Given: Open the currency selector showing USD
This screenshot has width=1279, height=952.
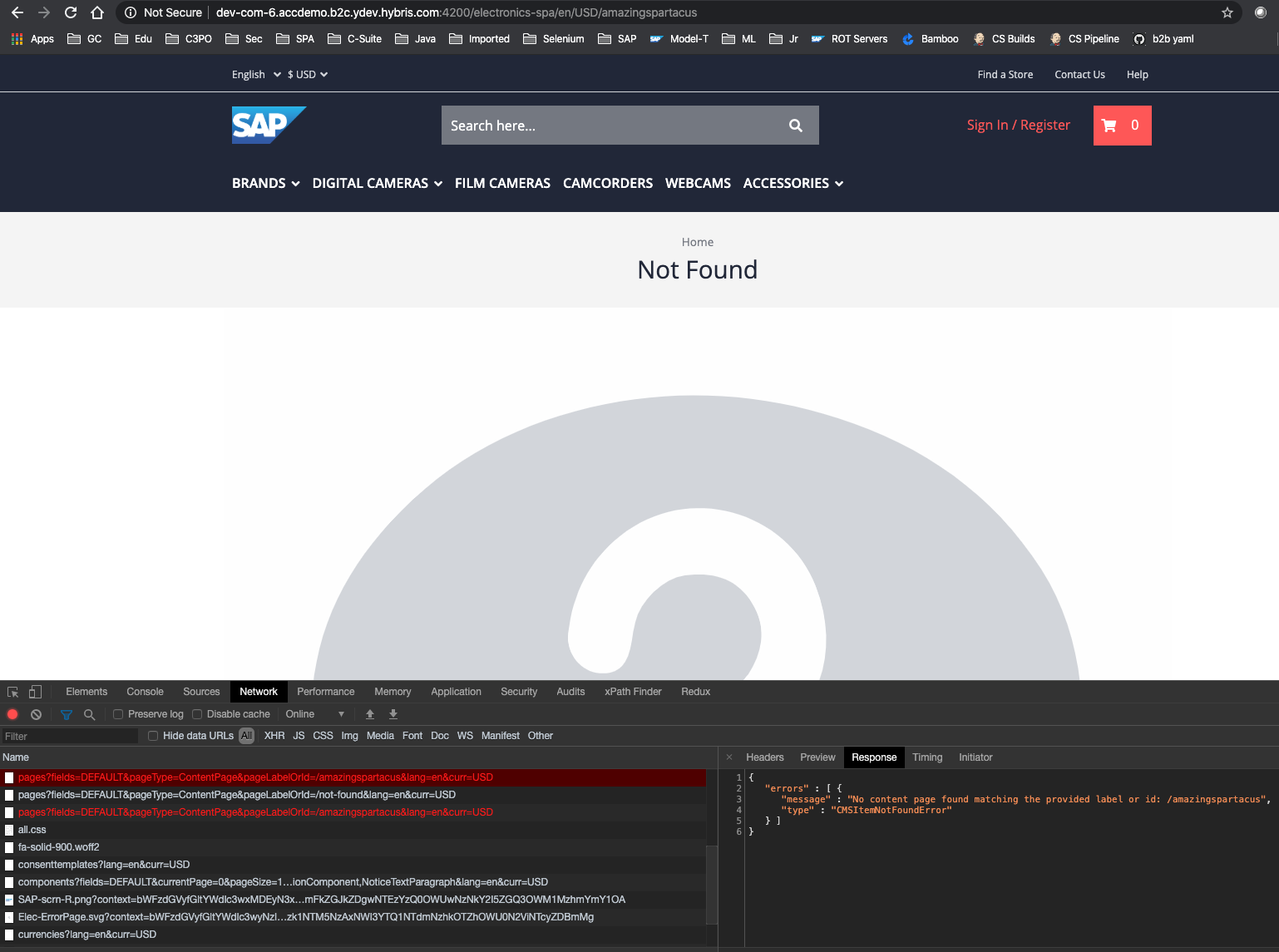Looking at the screenshot, I should click(x=307, y=74).
